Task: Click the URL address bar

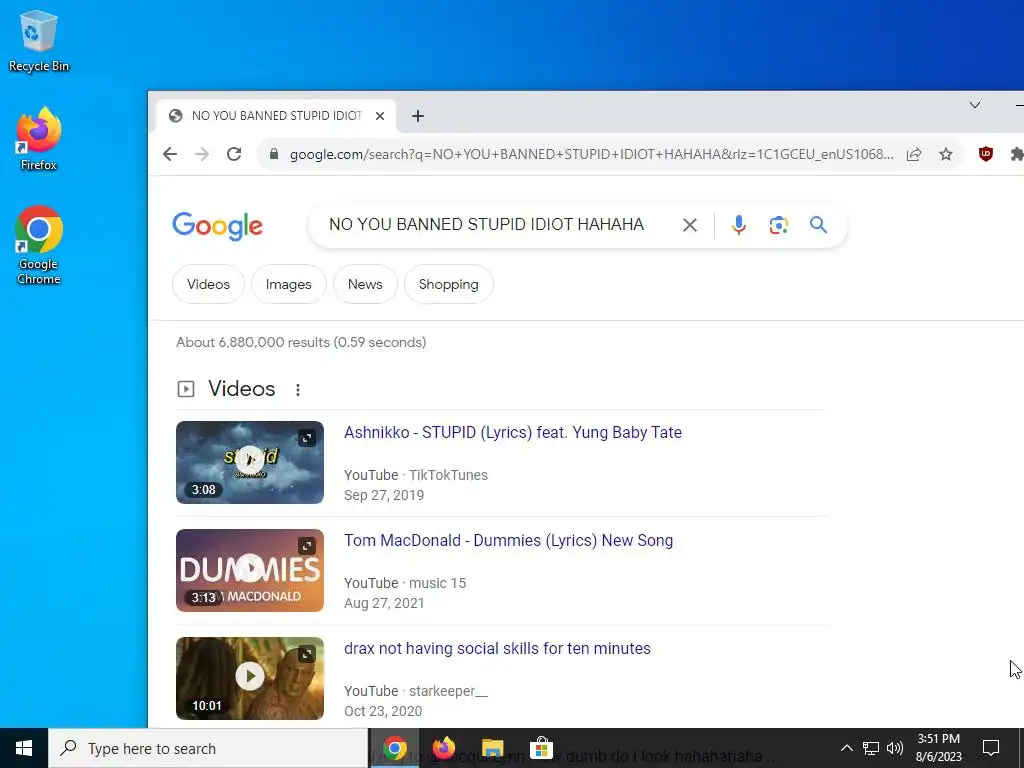Action: (x=591, y=154)
